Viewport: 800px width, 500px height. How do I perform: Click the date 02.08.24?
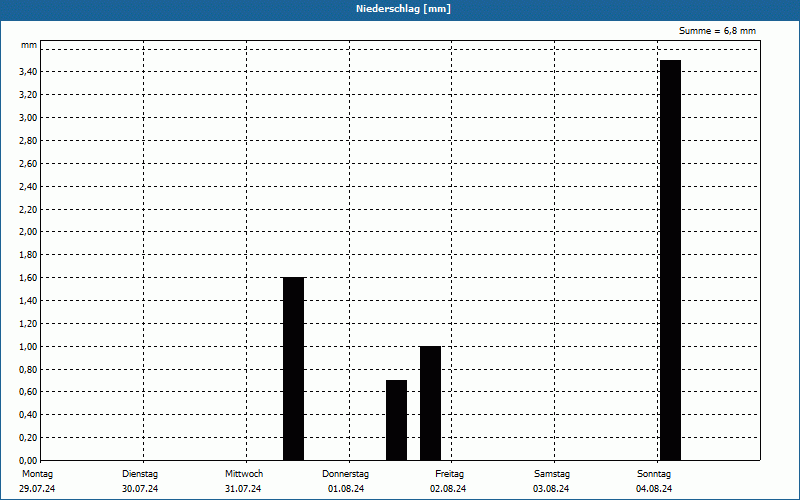pyautogui.click(x=448, y=489)
